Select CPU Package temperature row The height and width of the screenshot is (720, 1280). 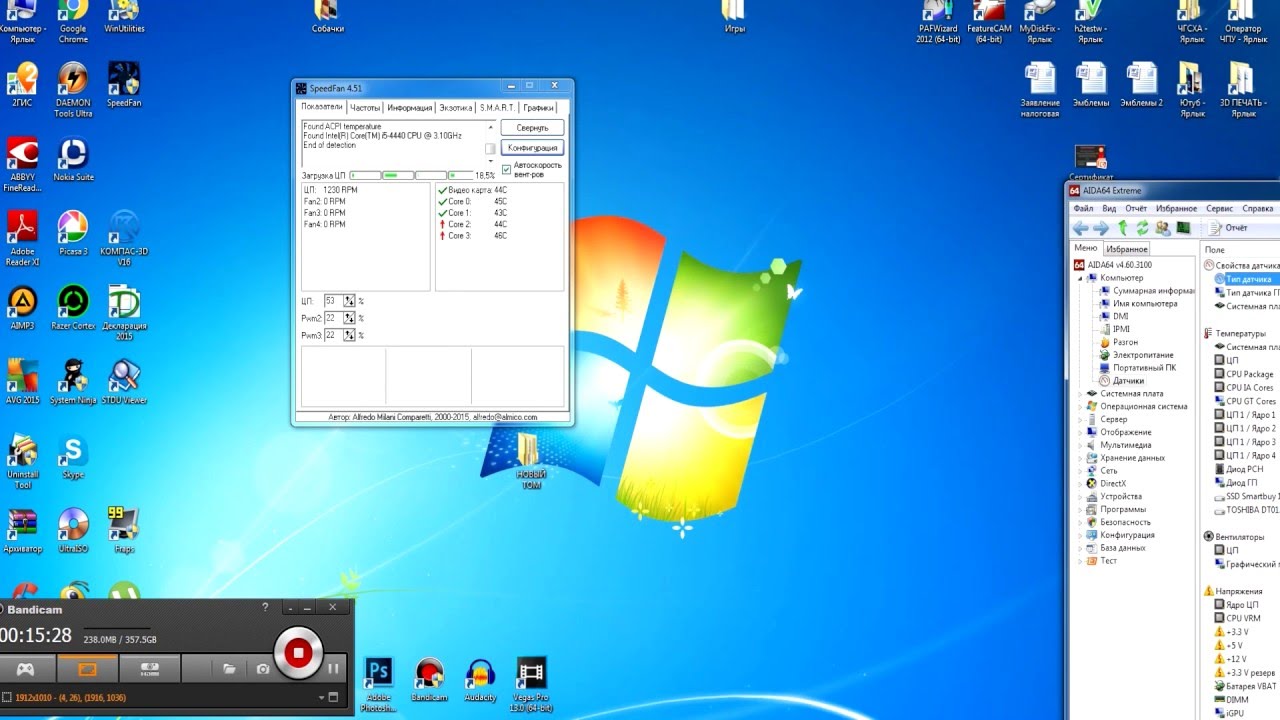1249,374
